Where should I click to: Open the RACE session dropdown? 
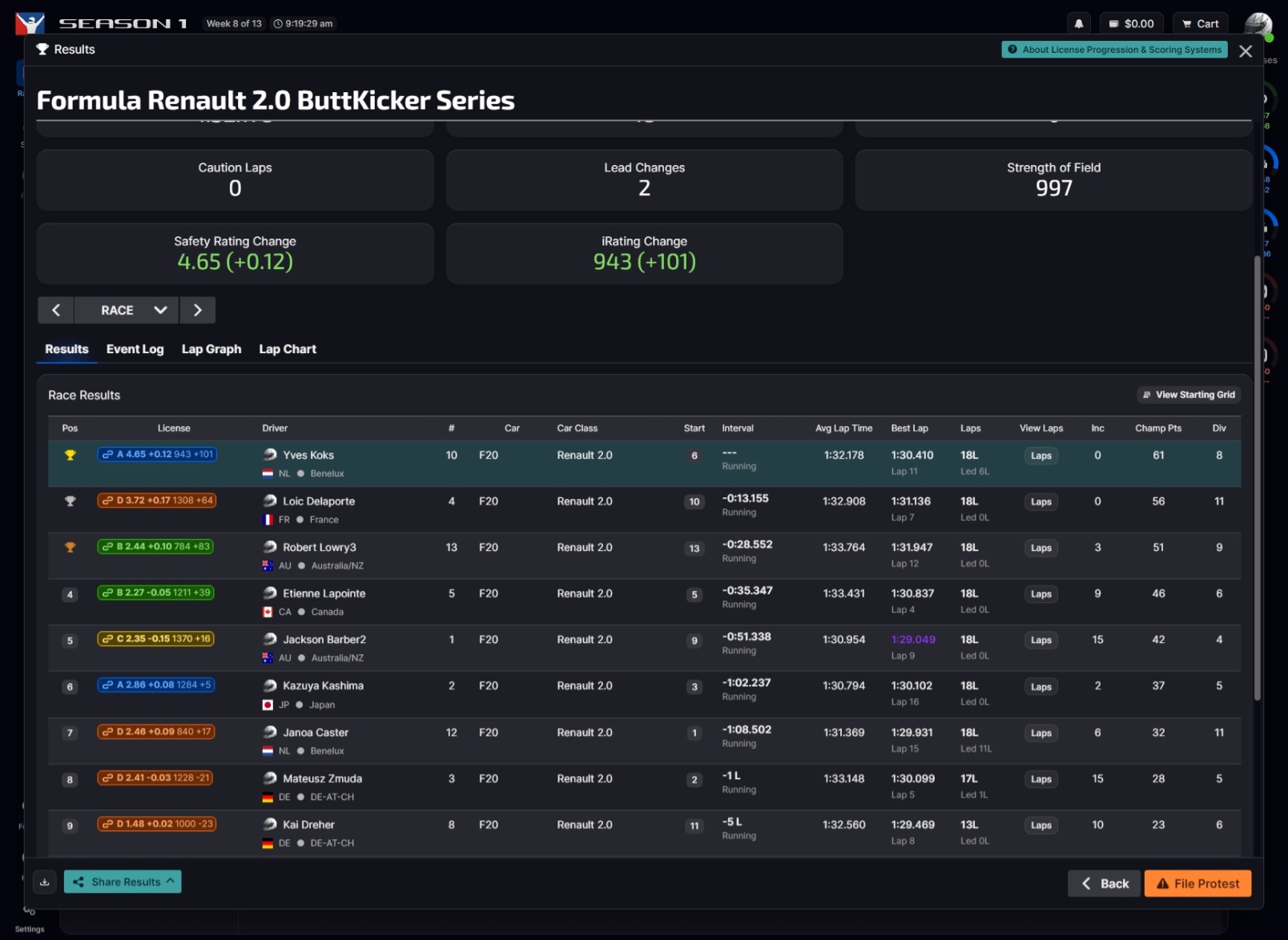pyautogui.click(x=127, y=310)
